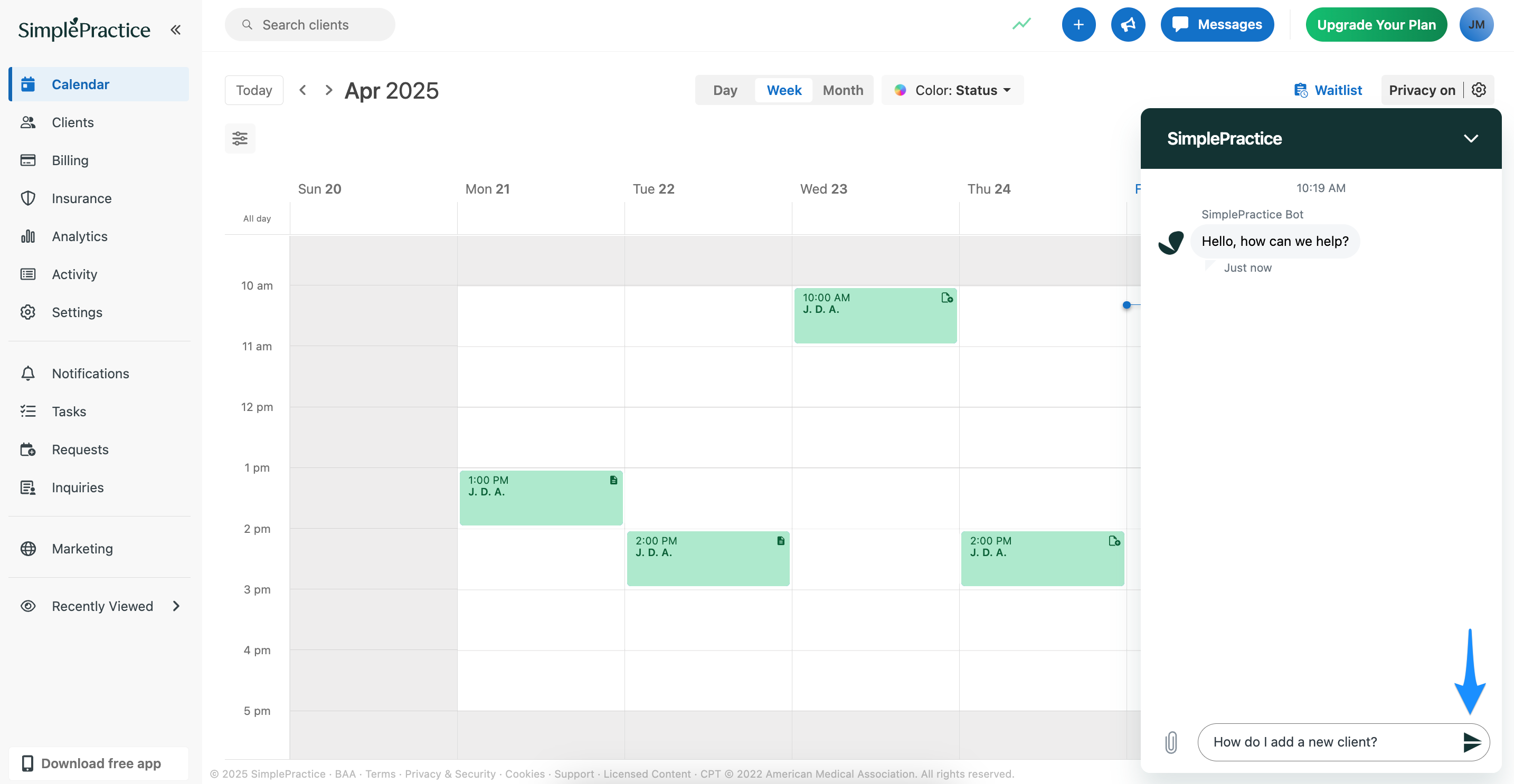Toggle Privacy on setting
This screenshot has width=1514, height=784.
(1422, 90)
